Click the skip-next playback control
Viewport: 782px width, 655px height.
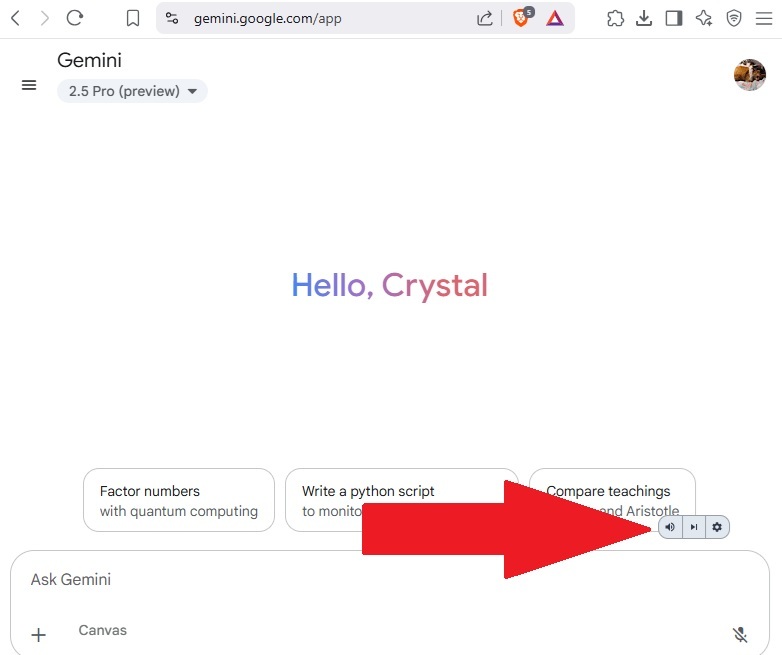click(x=694, y=527)
